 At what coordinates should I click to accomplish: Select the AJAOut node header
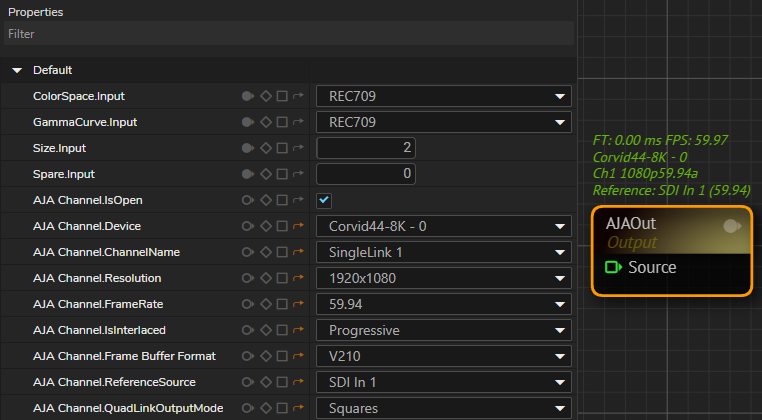pyautogui.click(x=672, y=231)
